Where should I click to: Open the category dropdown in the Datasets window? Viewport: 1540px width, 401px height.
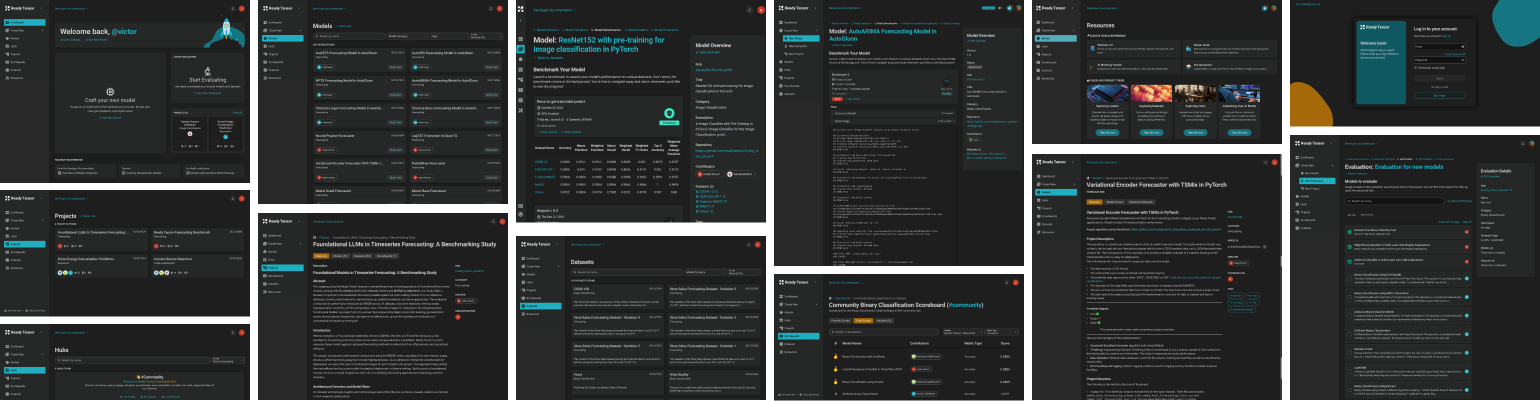pyautogui.click(x=704, y=271)
